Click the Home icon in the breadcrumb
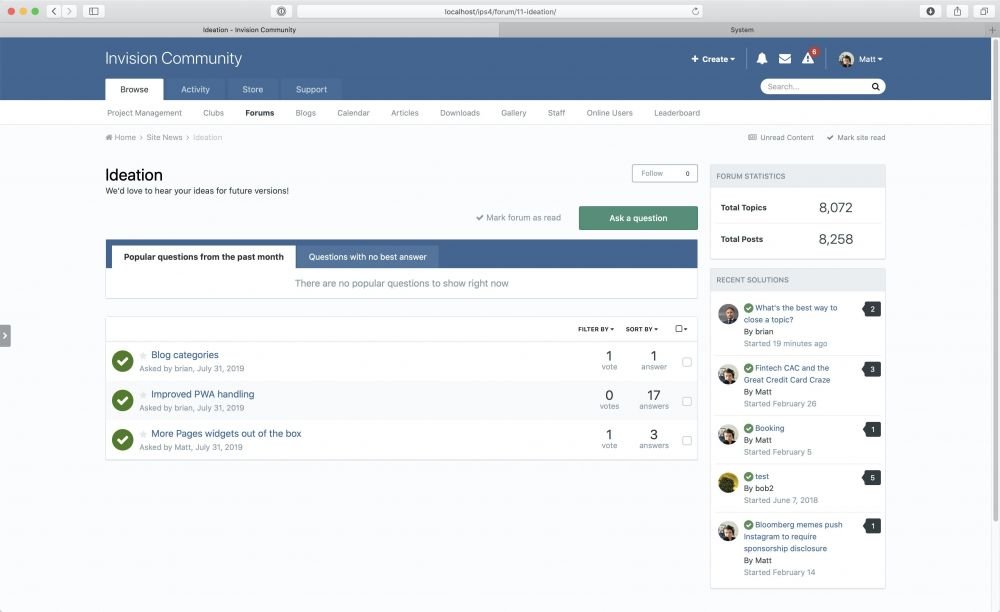Image resolution: width=1000 pixels, height=612 pixels. pos(109,137)
